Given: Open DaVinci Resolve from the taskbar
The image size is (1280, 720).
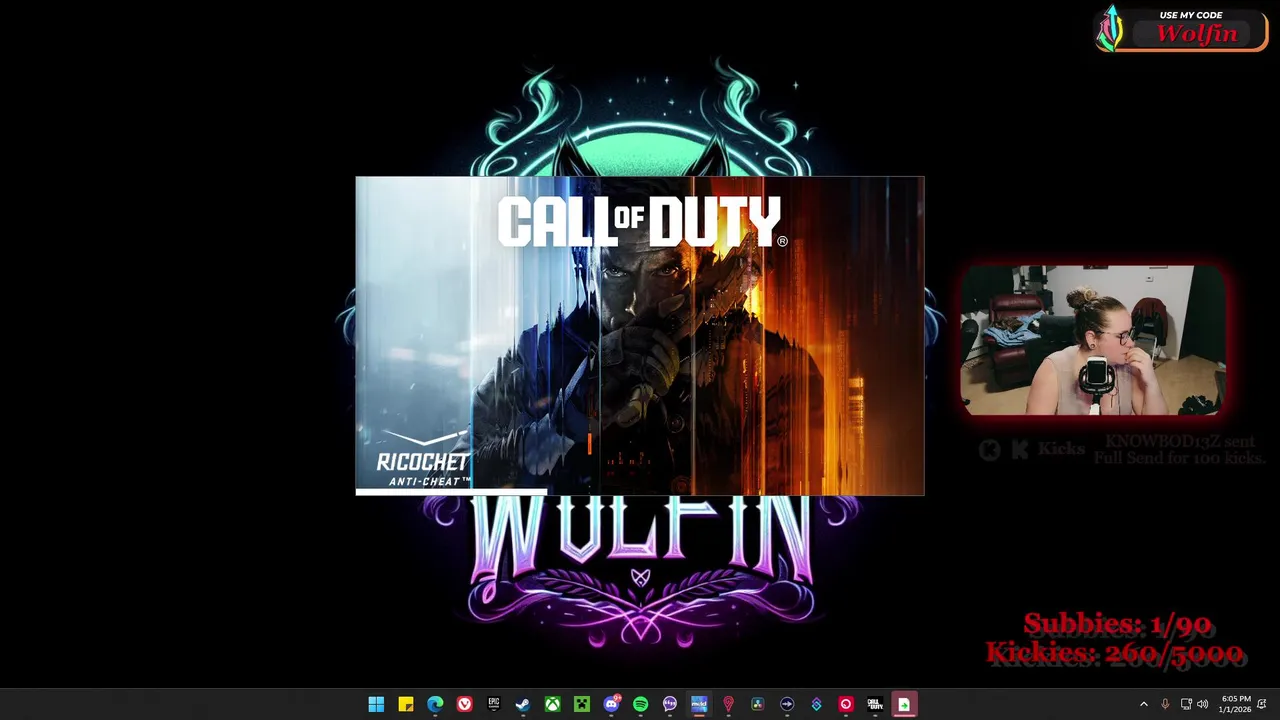Looking at the screenshot, I should 758,704.
